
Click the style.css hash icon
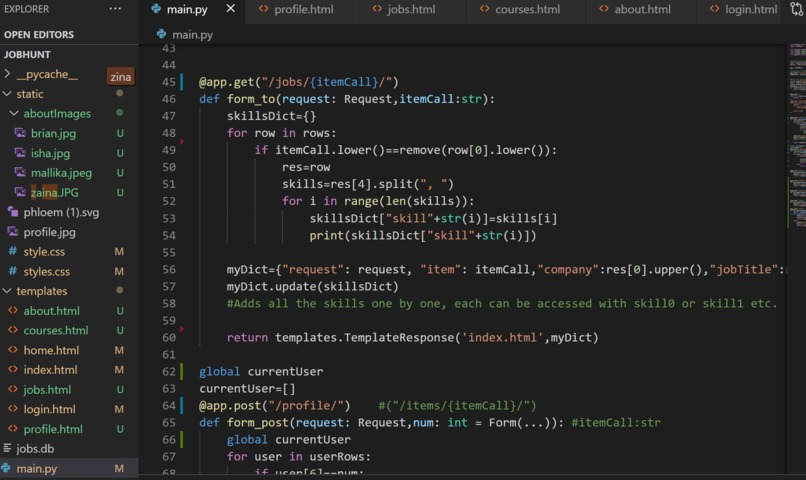pyautogui.click(x=13, y=251)
